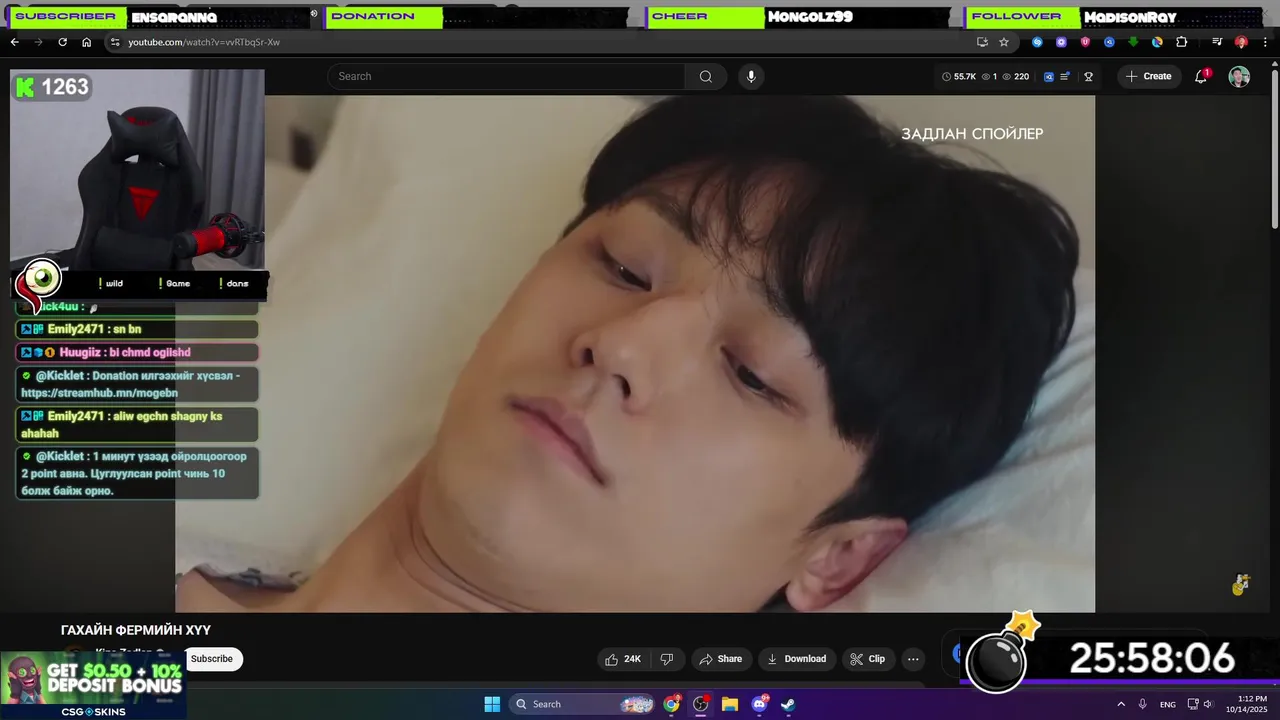Click the 55.7K clock stat
The image size is (1280, 720).
[x=959, y=76]
